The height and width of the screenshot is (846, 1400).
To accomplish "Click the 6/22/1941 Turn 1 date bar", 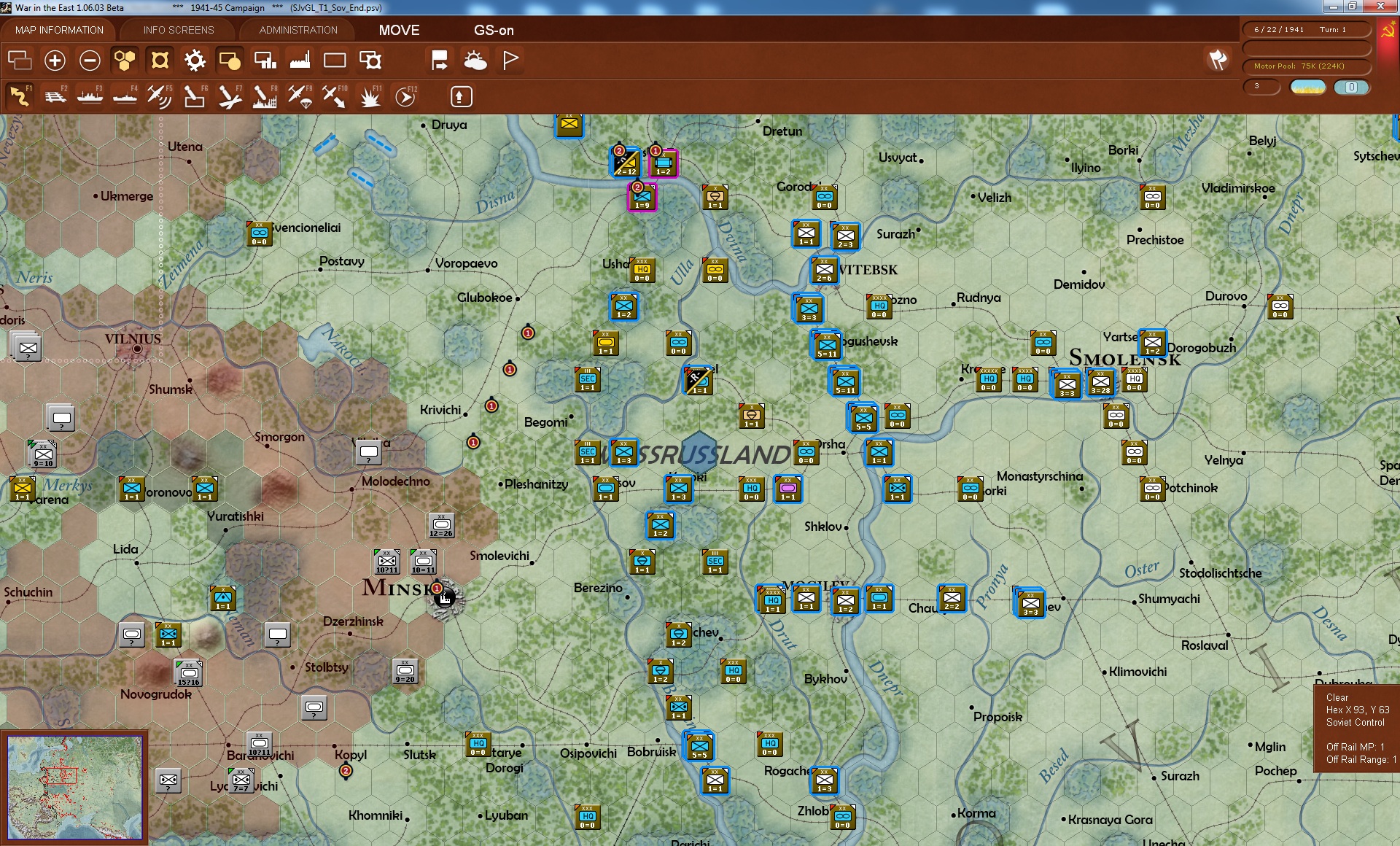I will pos(1307,30).
